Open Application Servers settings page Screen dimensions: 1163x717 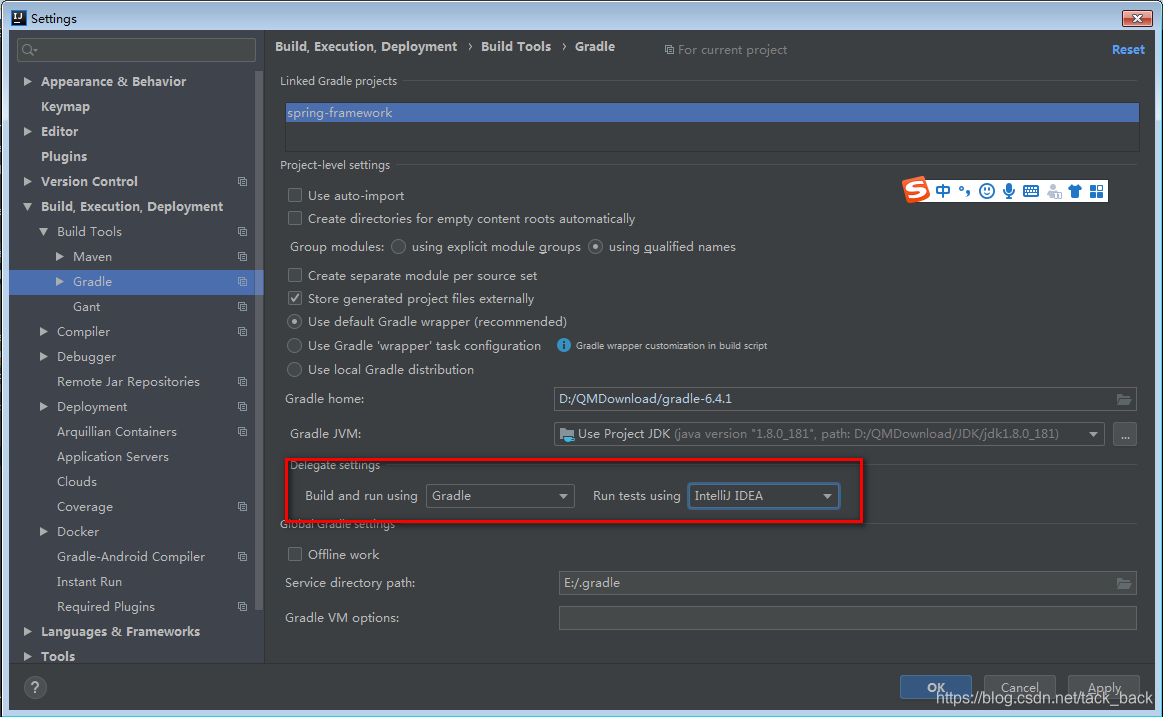[x=113, y=457]
